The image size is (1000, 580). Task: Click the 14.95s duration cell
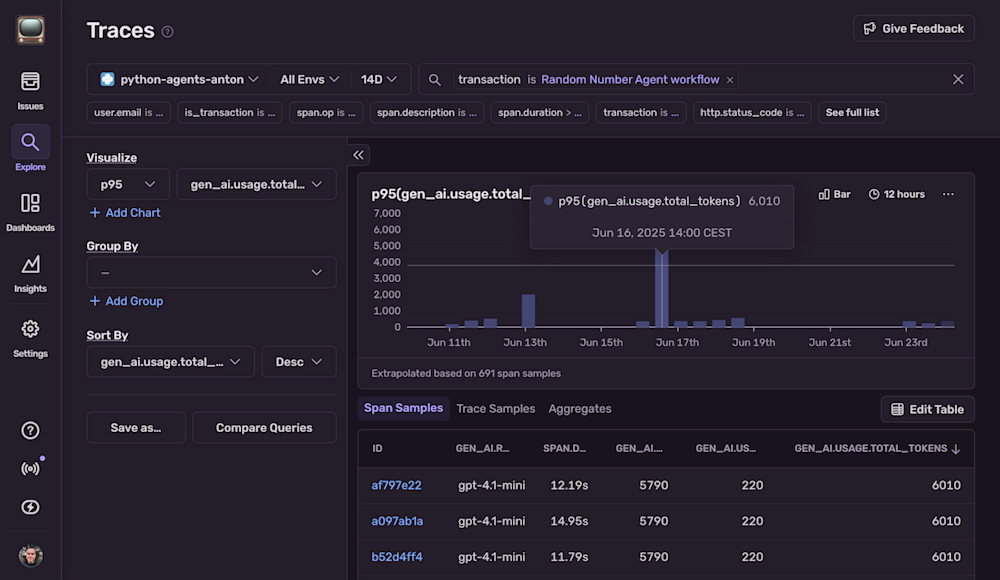pos(569,521)
